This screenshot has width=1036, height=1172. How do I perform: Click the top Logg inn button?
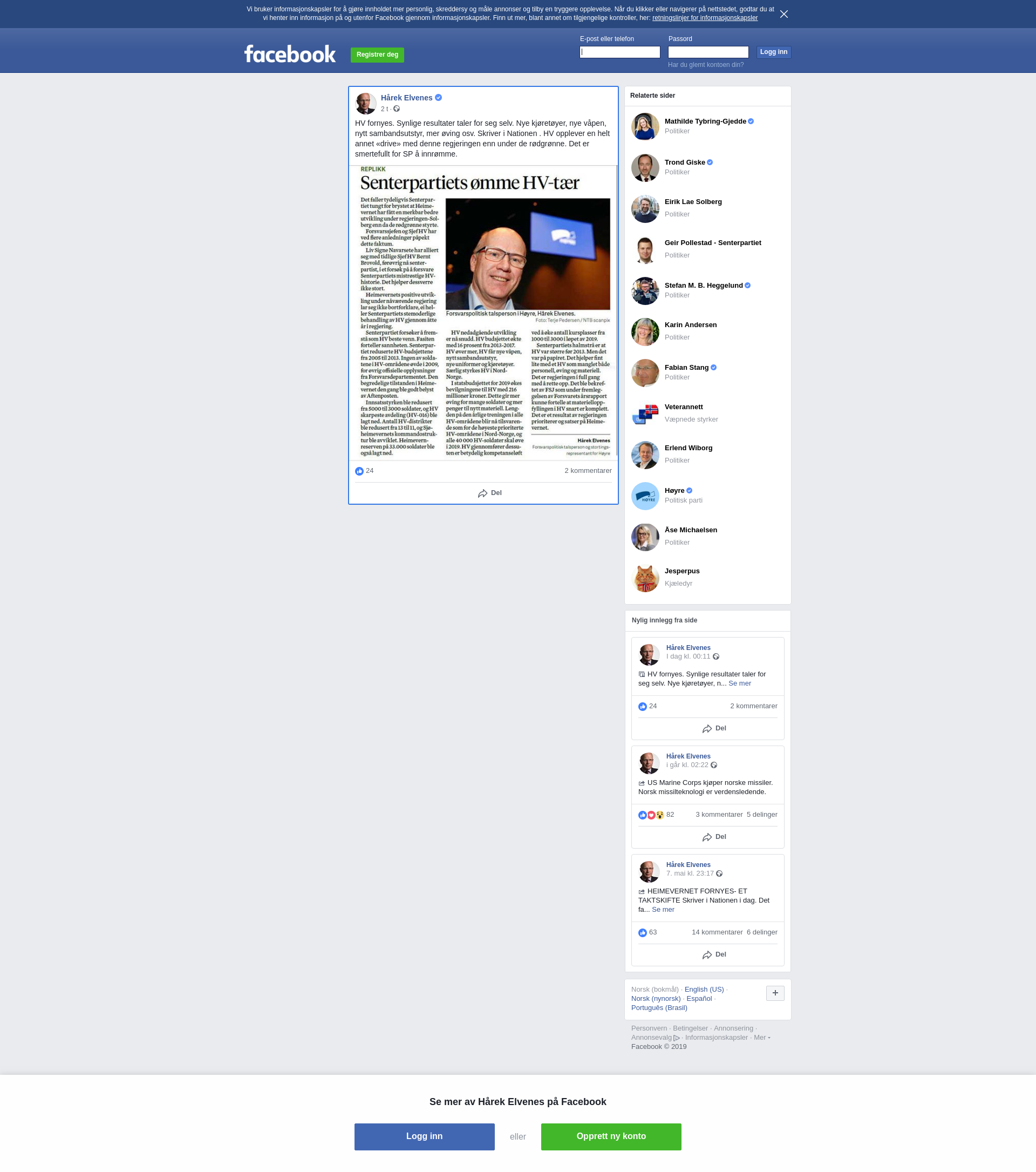[x=774, y=52]
